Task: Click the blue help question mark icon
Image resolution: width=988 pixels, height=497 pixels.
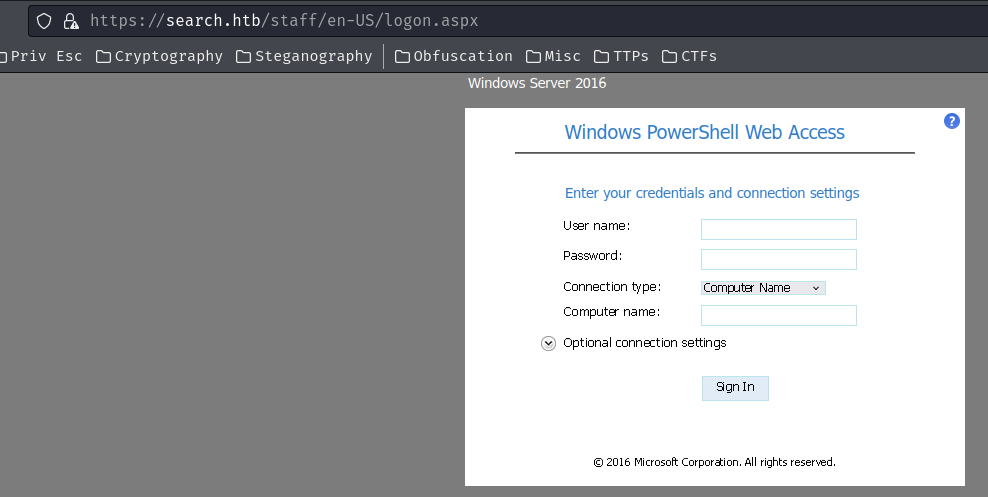Action: coord(951,121)
